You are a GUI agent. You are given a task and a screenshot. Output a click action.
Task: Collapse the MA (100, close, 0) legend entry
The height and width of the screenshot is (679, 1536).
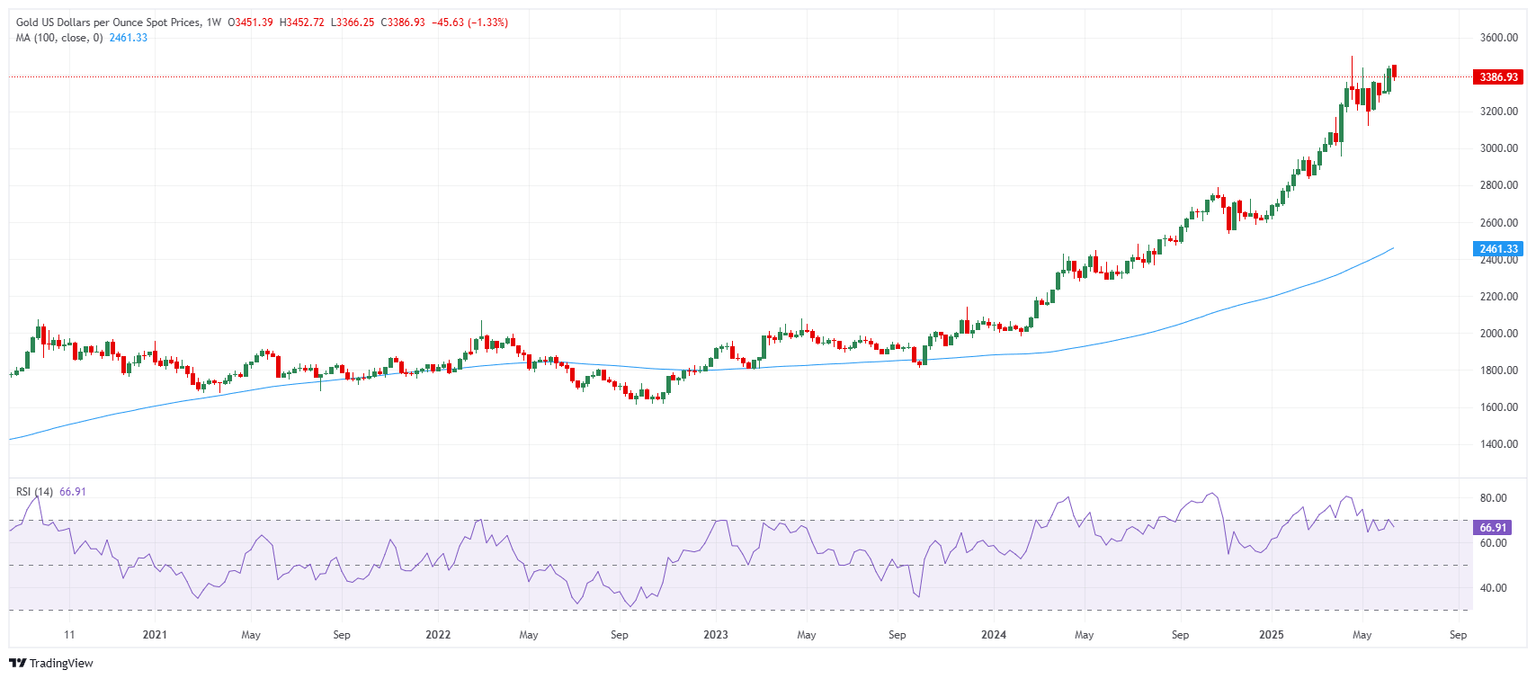click(60, 39)
